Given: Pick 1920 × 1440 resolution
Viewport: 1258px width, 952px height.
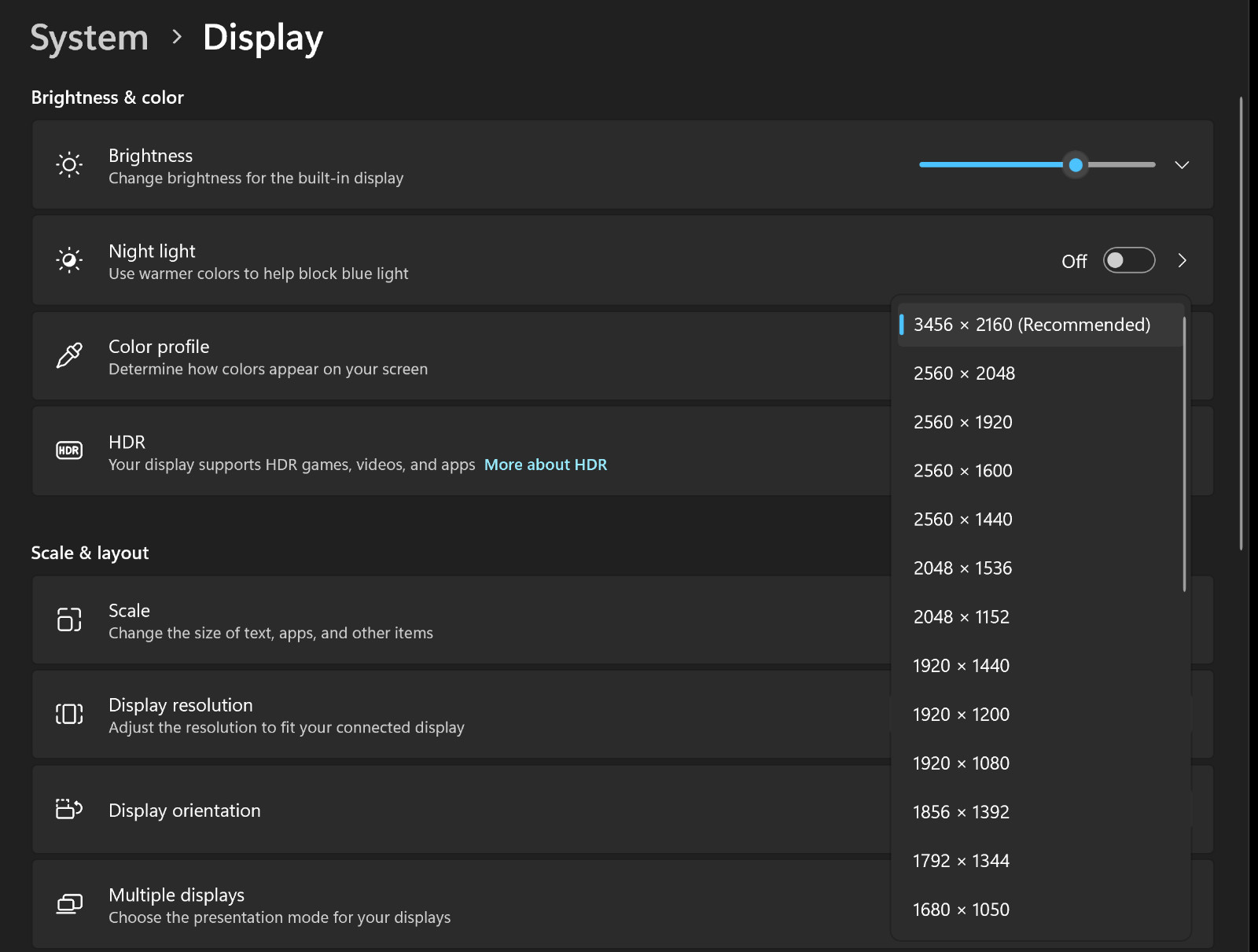Looking at the screenshot, I should [x=1041, y=666].
